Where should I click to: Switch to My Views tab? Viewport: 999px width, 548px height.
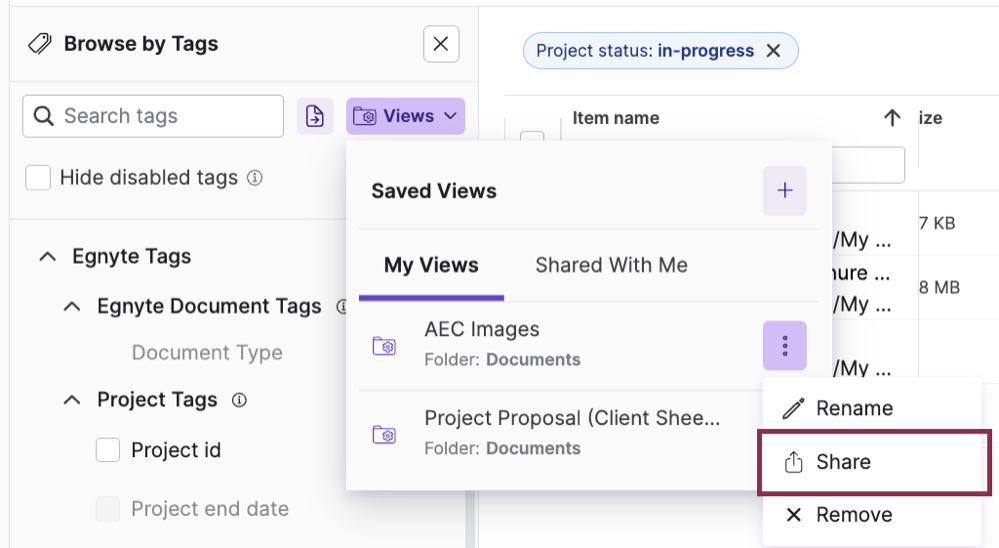[x=431, y=265]
